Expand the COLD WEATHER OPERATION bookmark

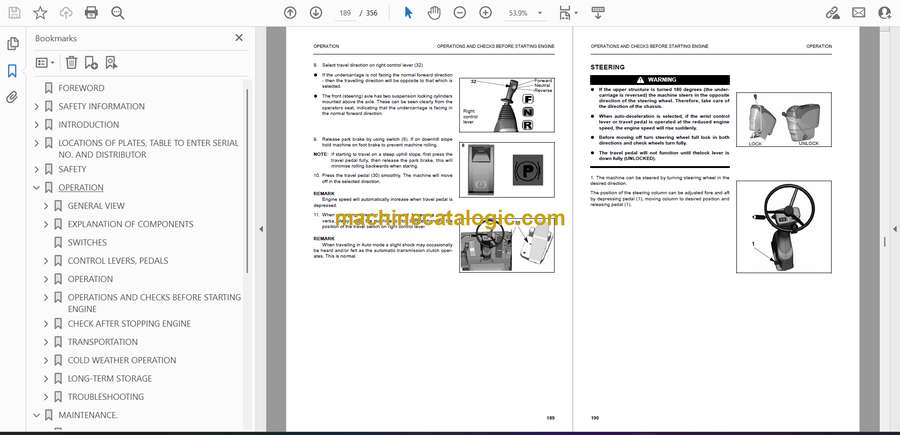click(46, 360)
